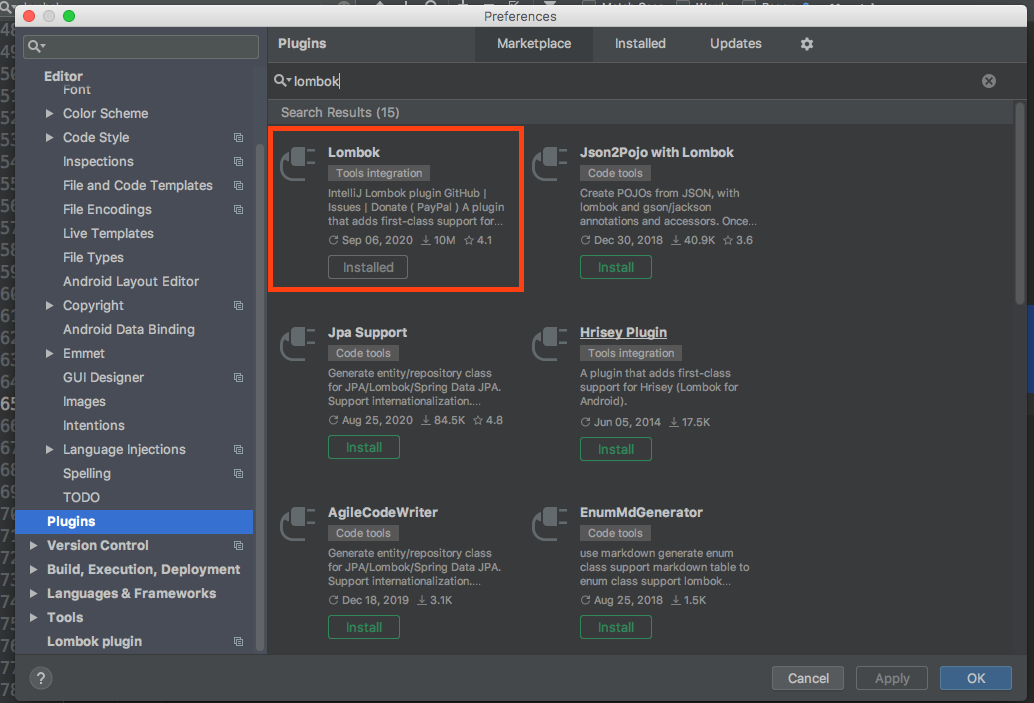Select the Code tools tag on AgileCodeWriter
Screen dimensions: 1034x703
(363, 532)
